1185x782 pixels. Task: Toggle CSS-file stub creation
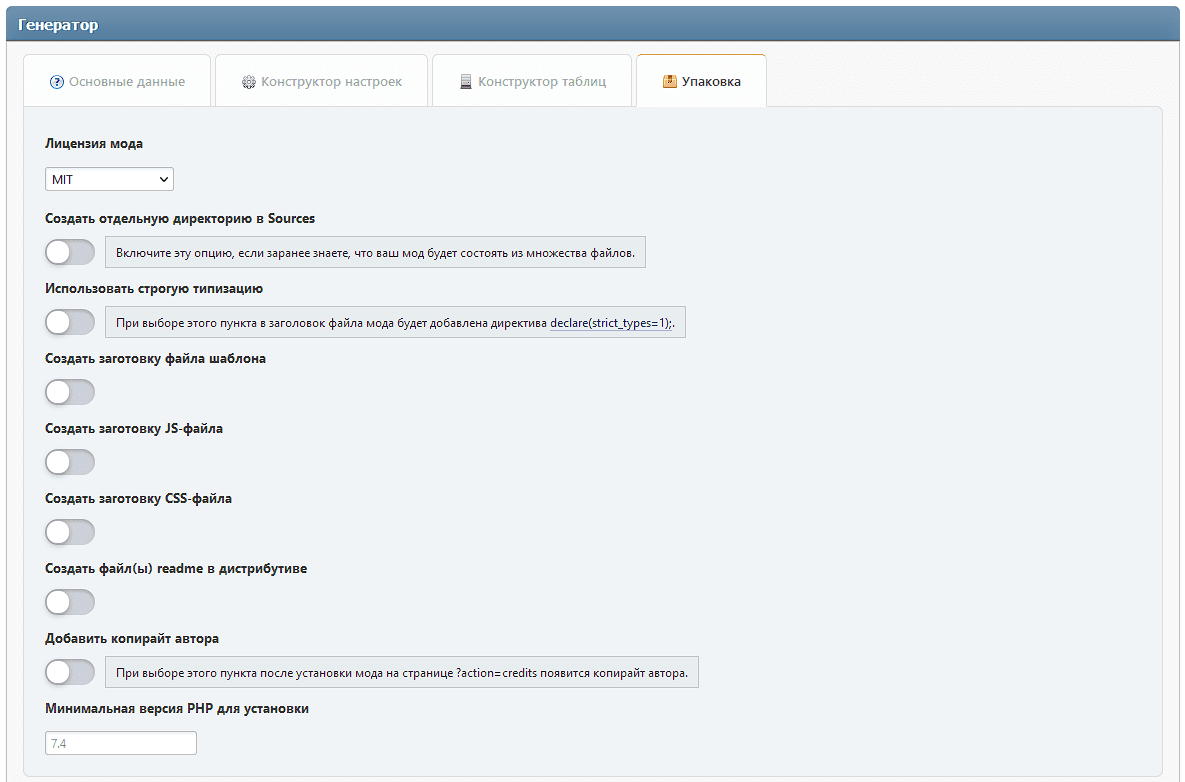[70, 532]
